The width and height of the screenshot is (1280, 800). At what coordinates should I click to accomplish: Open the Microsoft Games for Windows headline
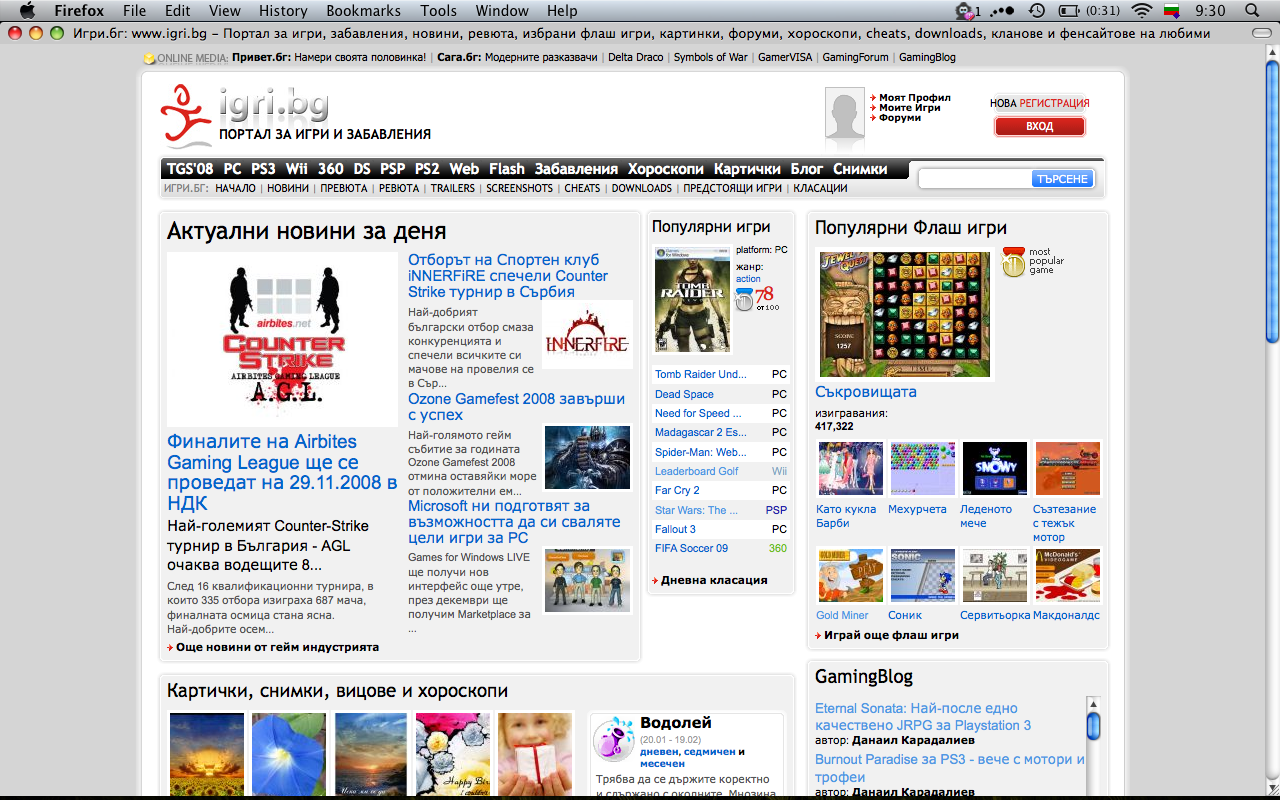(514, 522)
